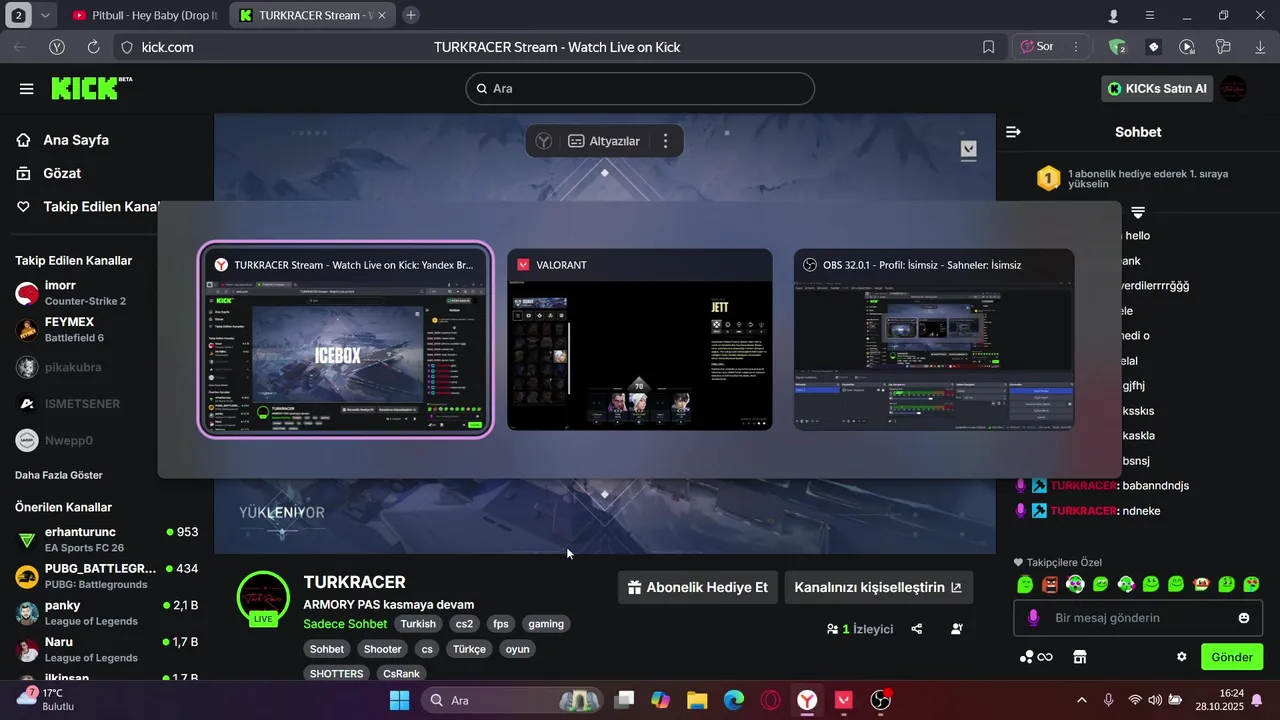The image size is (1280, 720).
Task: Click the first gift subscription rank badge
Action: 1048,179
